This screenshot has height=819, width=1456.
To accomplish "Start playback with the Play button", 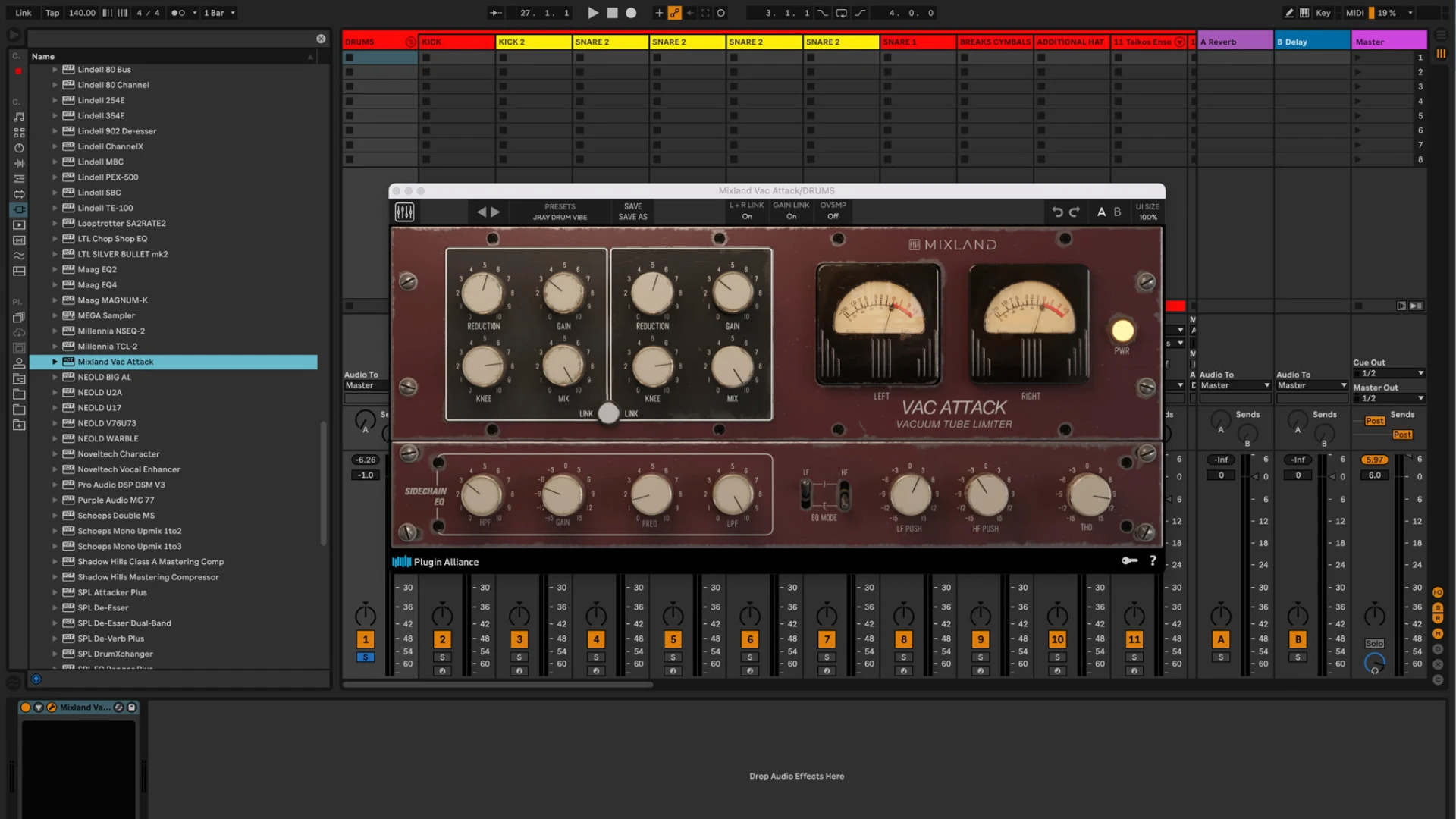I will pos(593,13).
